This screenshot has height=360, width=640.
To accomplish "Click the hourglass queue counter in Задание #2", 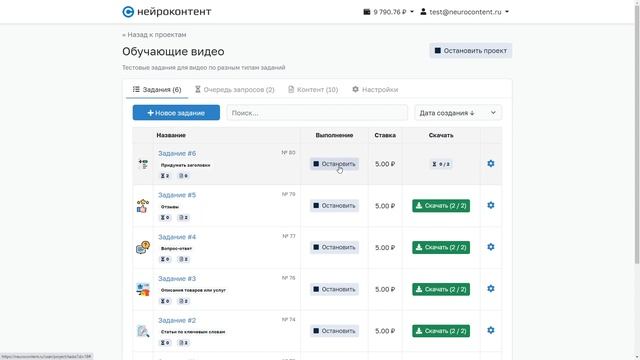I will click(x=165, y=343).
